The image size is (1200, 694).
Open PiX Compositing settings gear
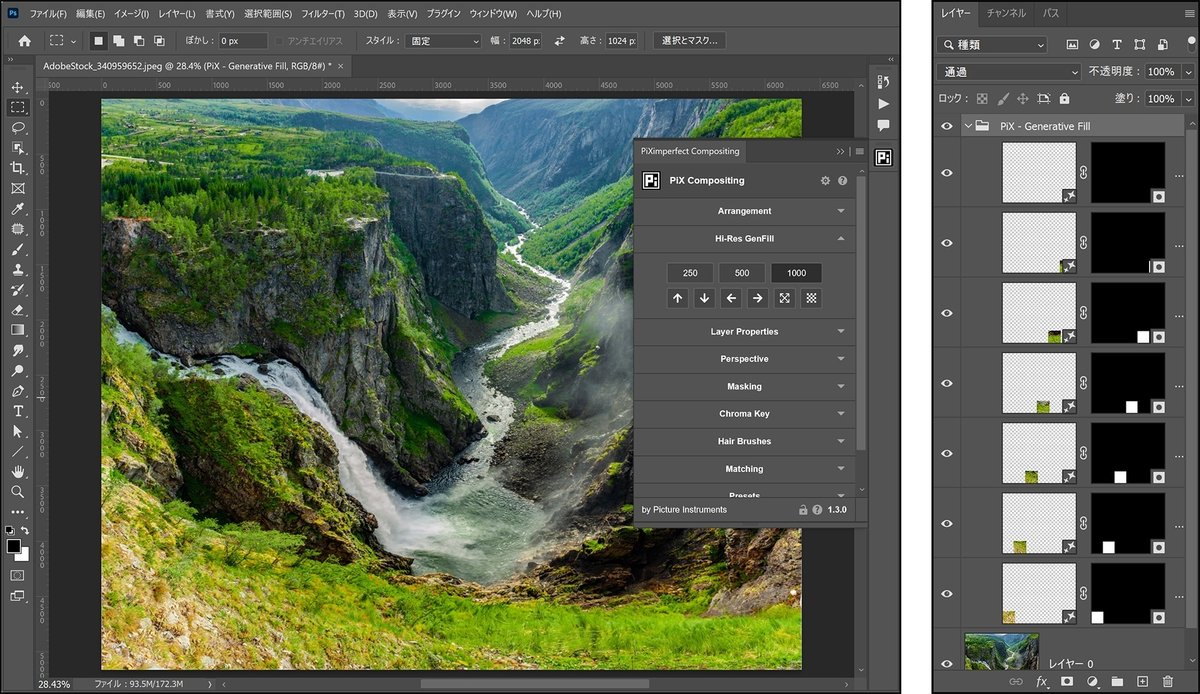click(x=825, y=181)
